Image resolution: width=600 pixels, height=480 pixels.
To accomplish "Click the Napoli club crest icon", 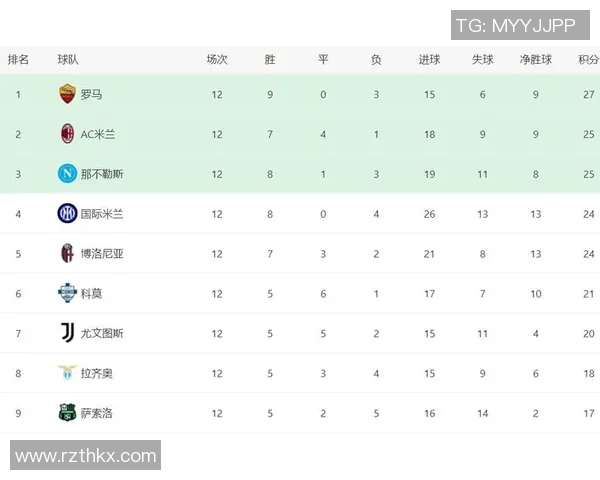I will 67,174.
